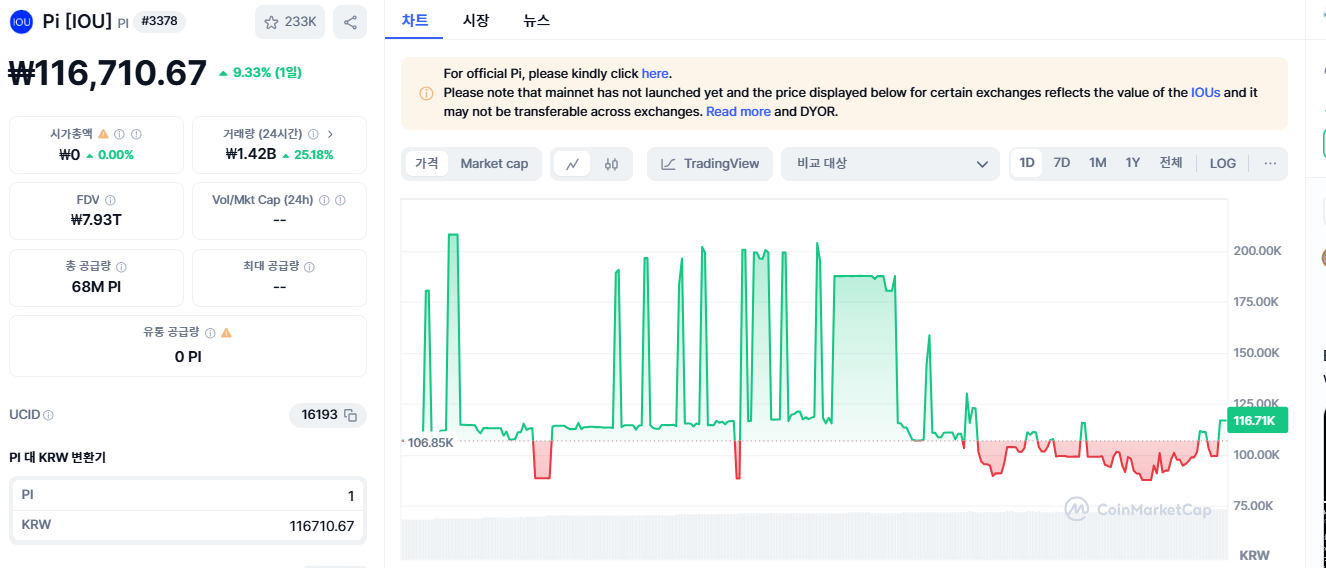This screenshot has height=568, width=1326.
Task: Click warning triangle beside 시가총액
Action: pos(103,134)
